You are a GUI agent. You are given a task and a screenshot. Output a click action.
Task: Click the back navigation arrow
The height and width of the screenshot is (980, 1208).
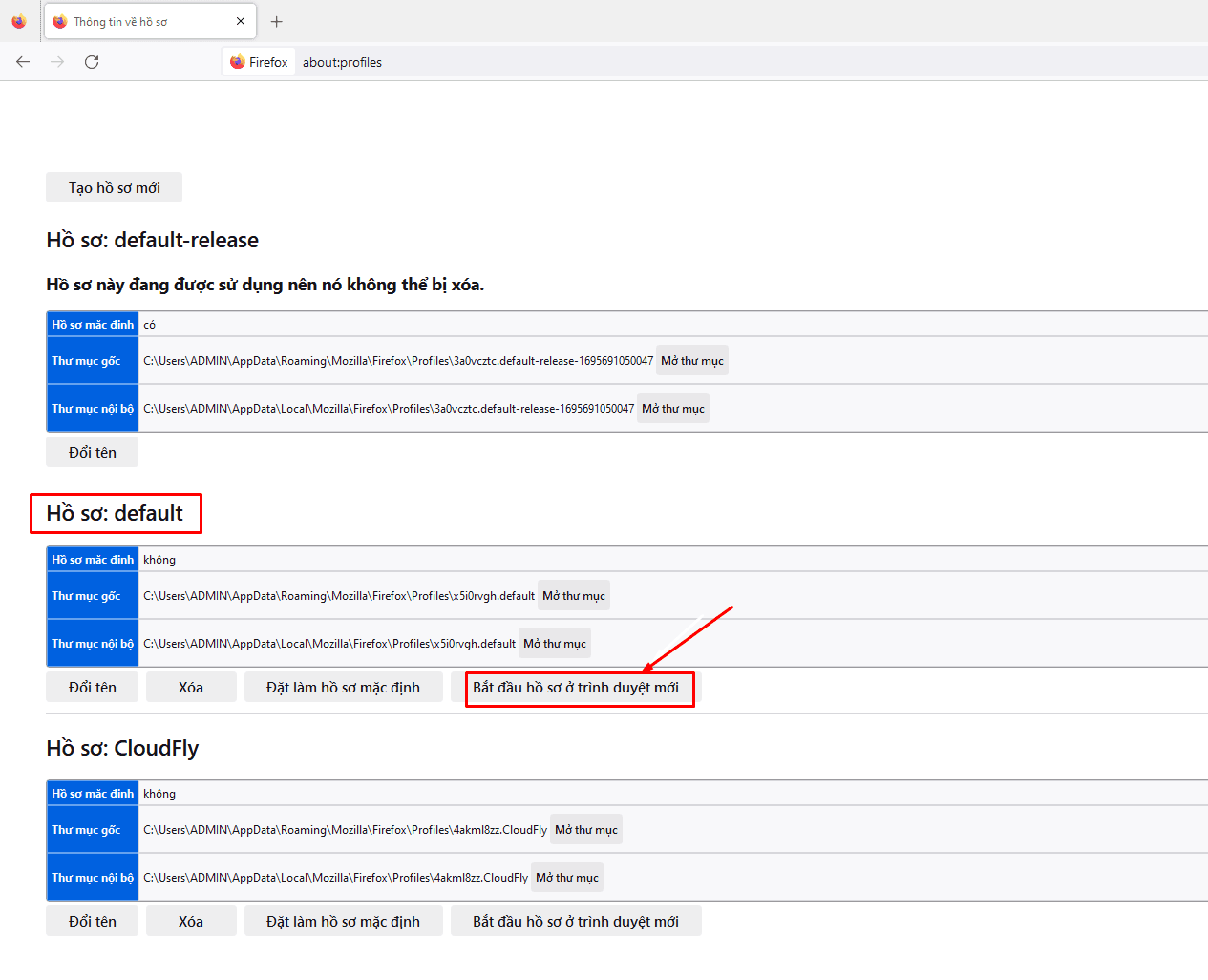pos(23,62)
